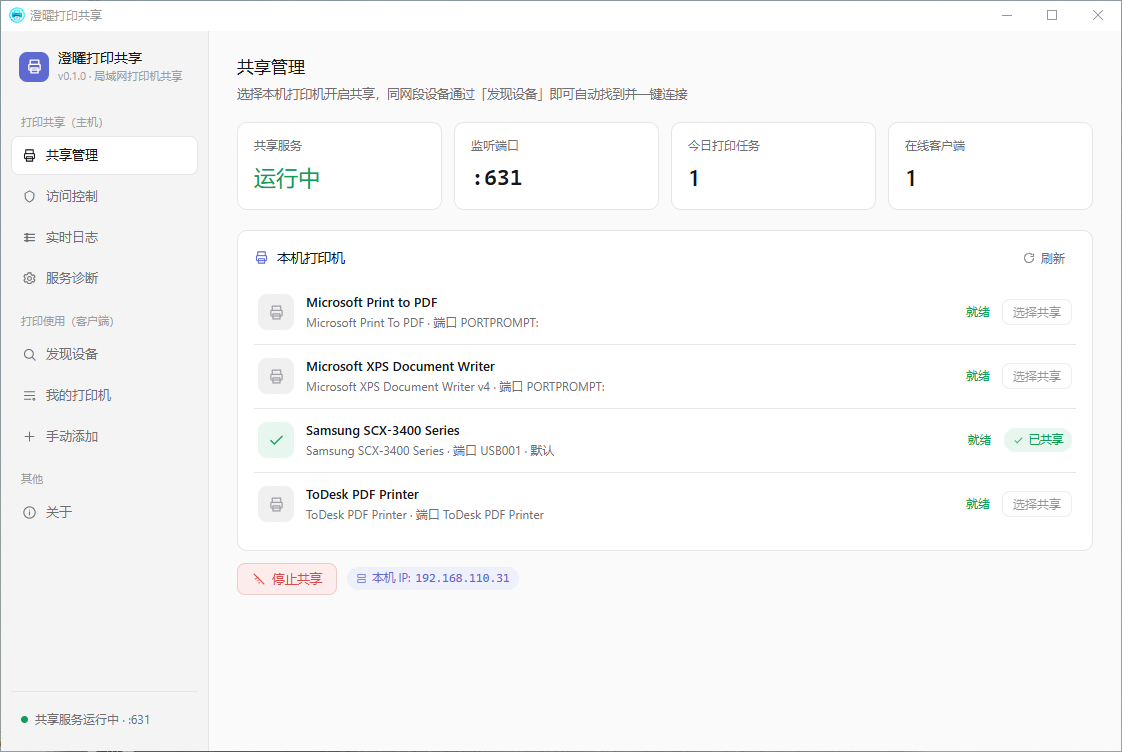Open 服务诊断 page
1122x752 pixels.
click(104, 278)
